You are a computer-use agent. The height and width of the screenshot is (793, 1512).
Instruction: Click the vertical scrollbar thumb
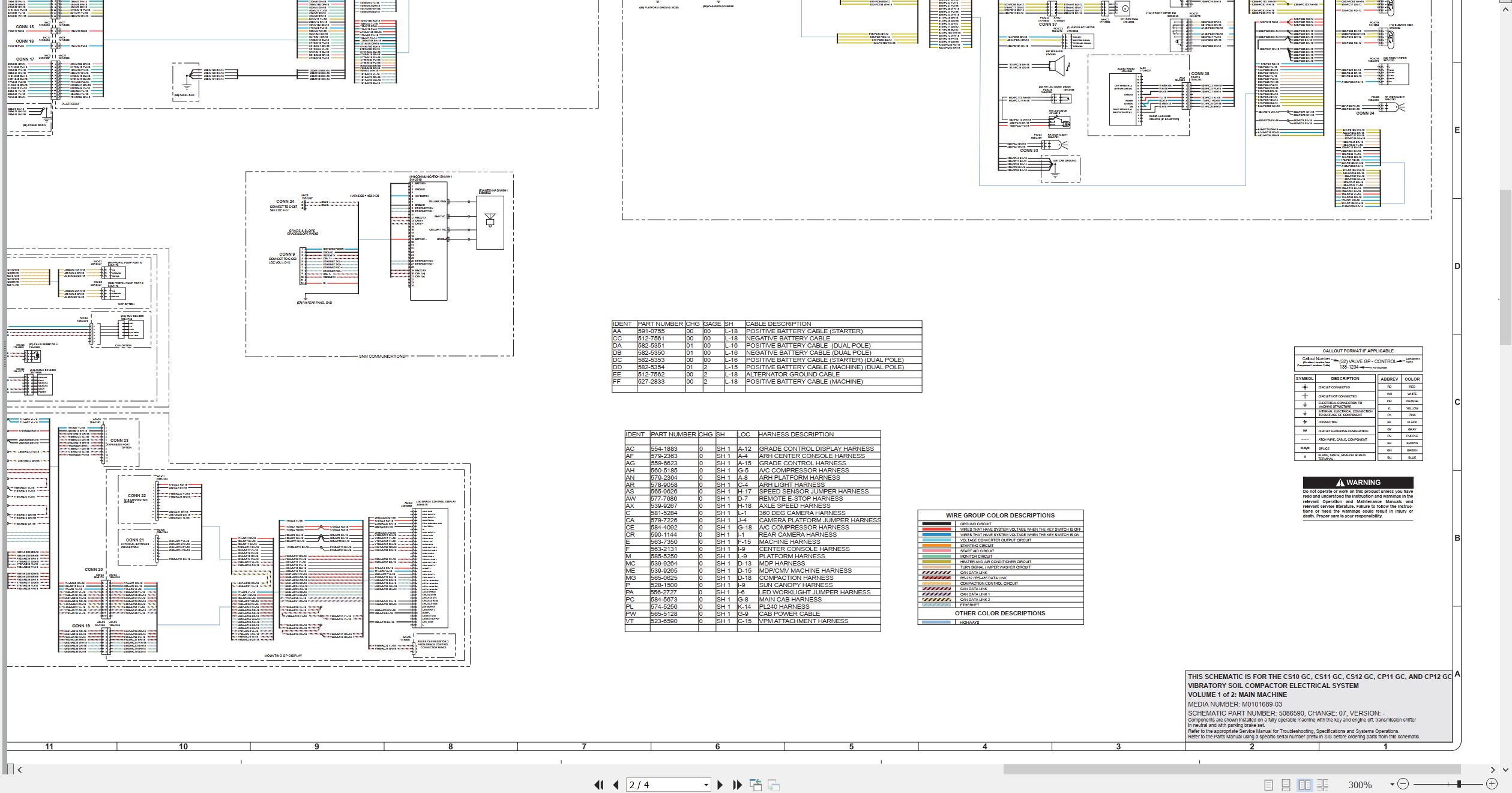(x=1505, y=267)
